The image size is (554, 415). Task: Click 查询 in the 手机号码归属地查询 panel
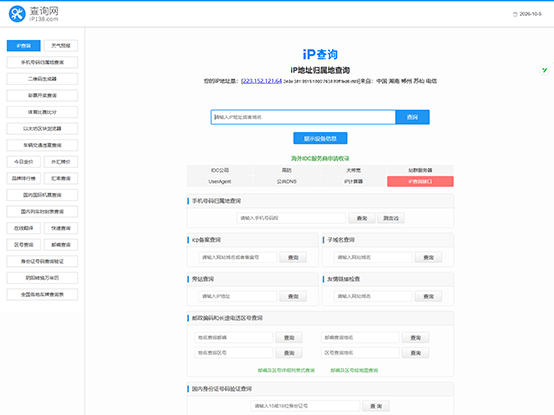(362, 218)
